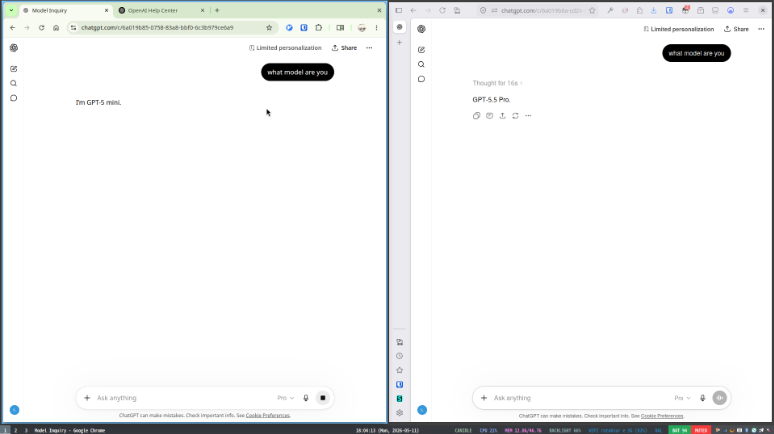Open Chrome tab search dropdown arrow
Viewport: 774px width, 434px height.
coord(11,10)
